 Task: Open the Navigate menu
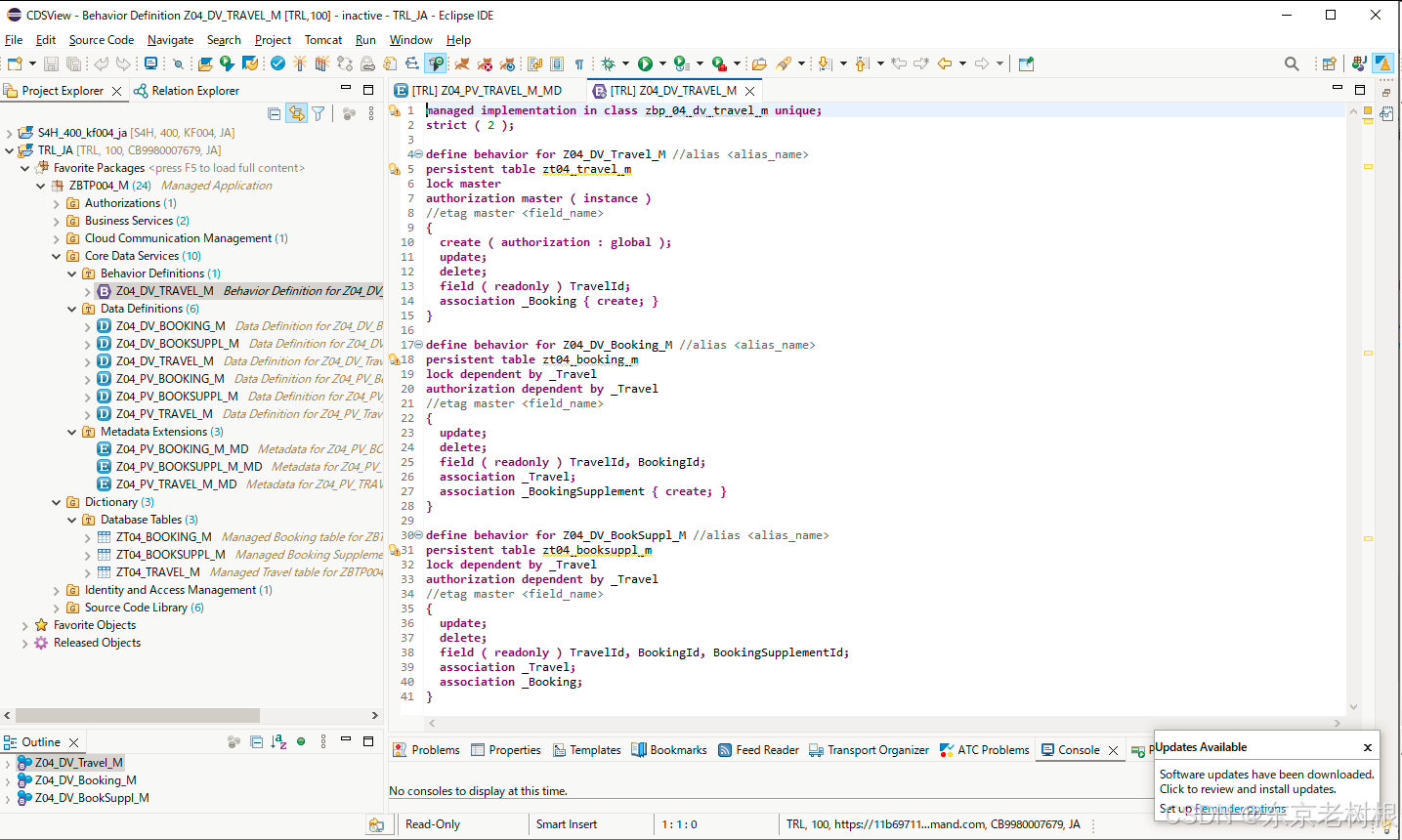pyautogui.click(x=170, y=40)
